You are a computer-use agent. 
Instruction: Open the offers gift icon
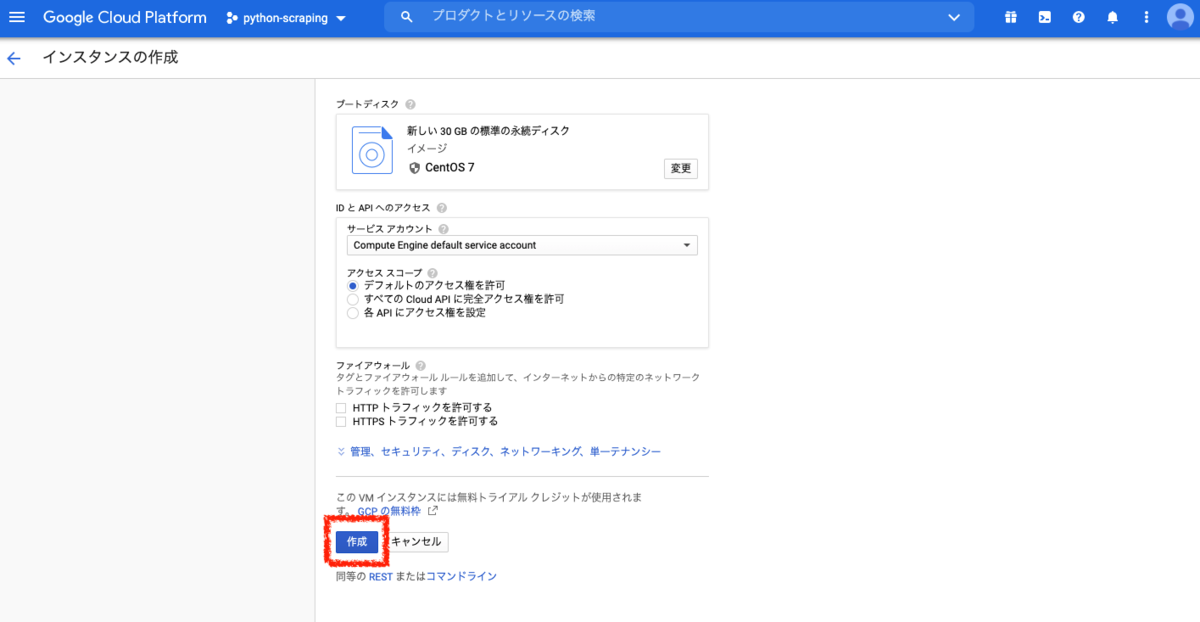[1010, 16]
